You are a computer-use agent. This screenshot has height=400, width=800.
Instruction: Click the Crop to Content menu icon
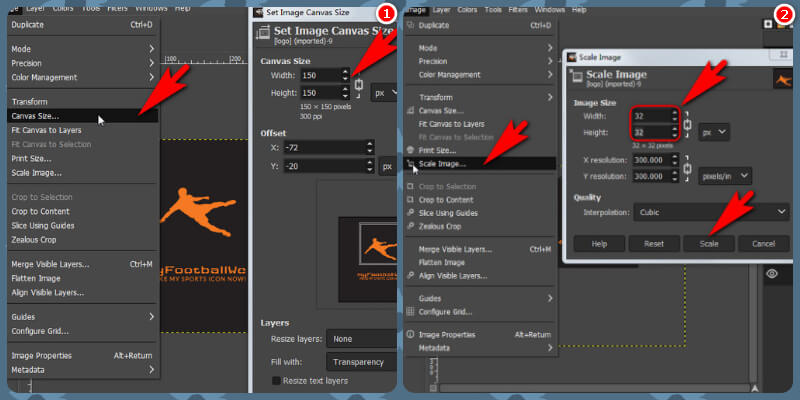[x=411, y=200]
